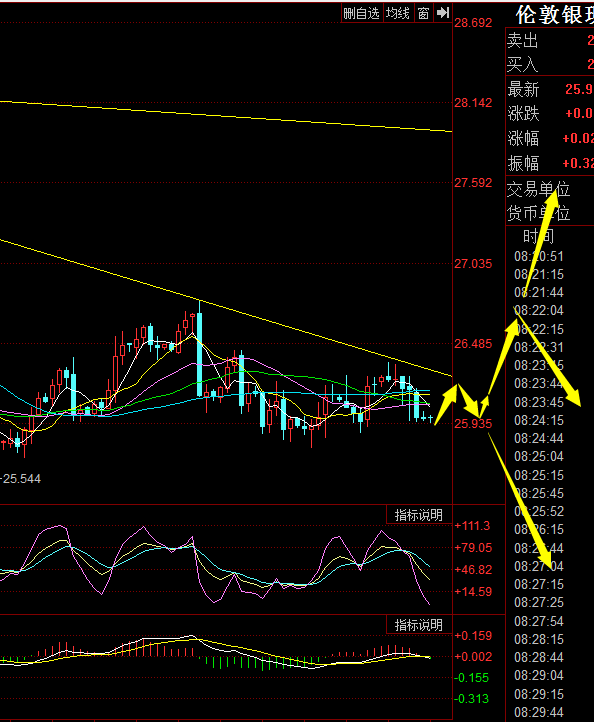This screenshot has height=722, width=594.
Task: Select the +0.002 MACD scale value
Action: [x=473, y=657]
